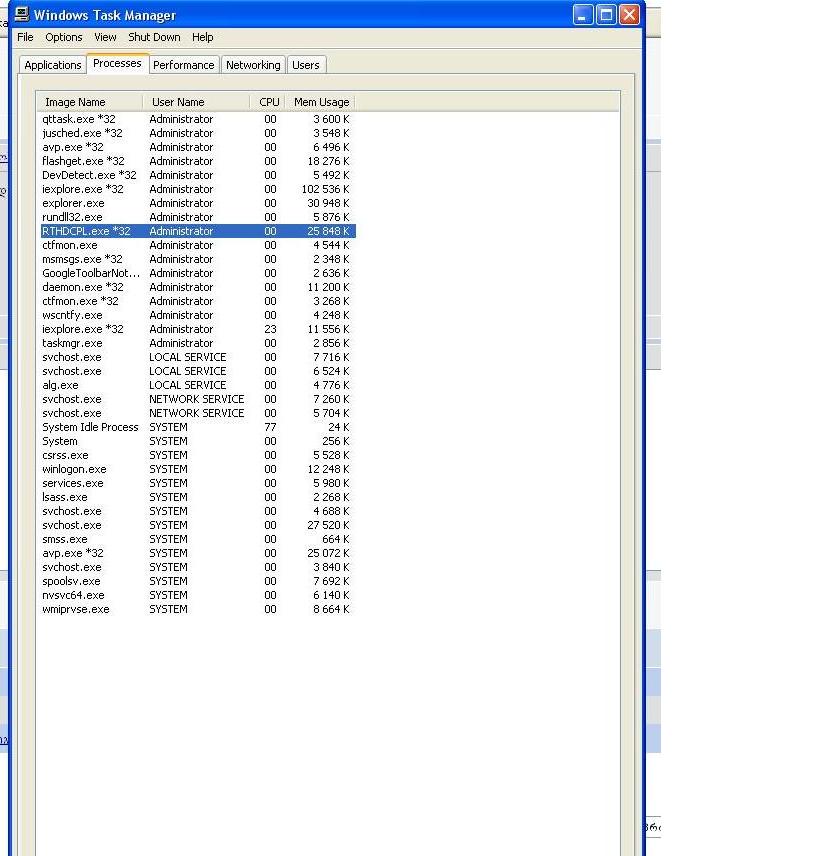This screenshot has height=856, width=840.
Task: Select the wscntfy.exe process
Action: point(198,316)
